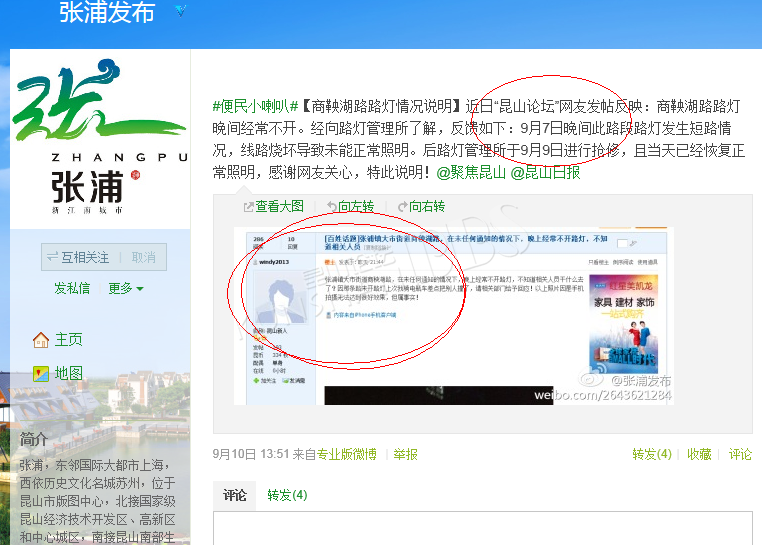Click the embedded forum screenshot image
Viewport: 762px width, 545px height.
click(453, 316)
